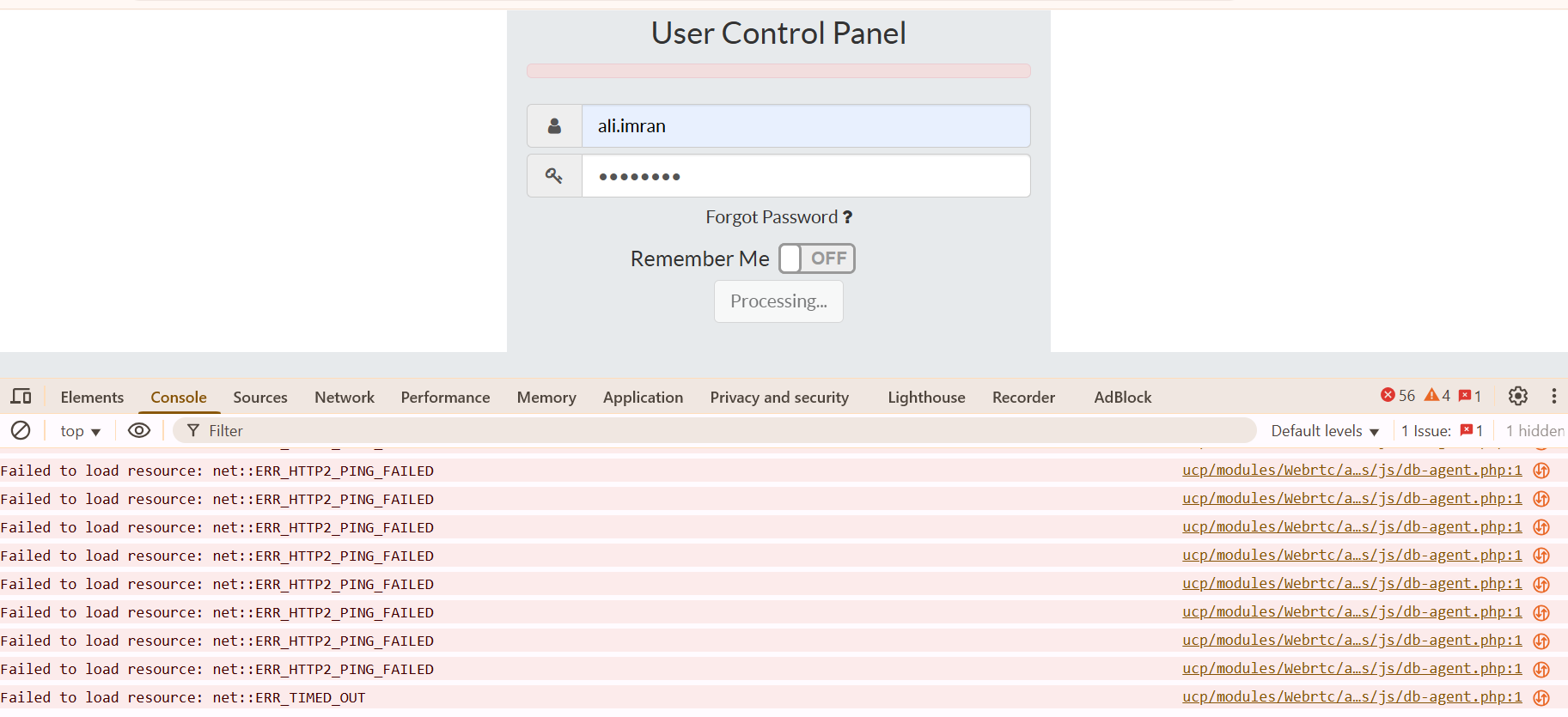Open DevTools settings gear
The height and width of the screenshot is (717, 1568).
tap(1518, 396)
